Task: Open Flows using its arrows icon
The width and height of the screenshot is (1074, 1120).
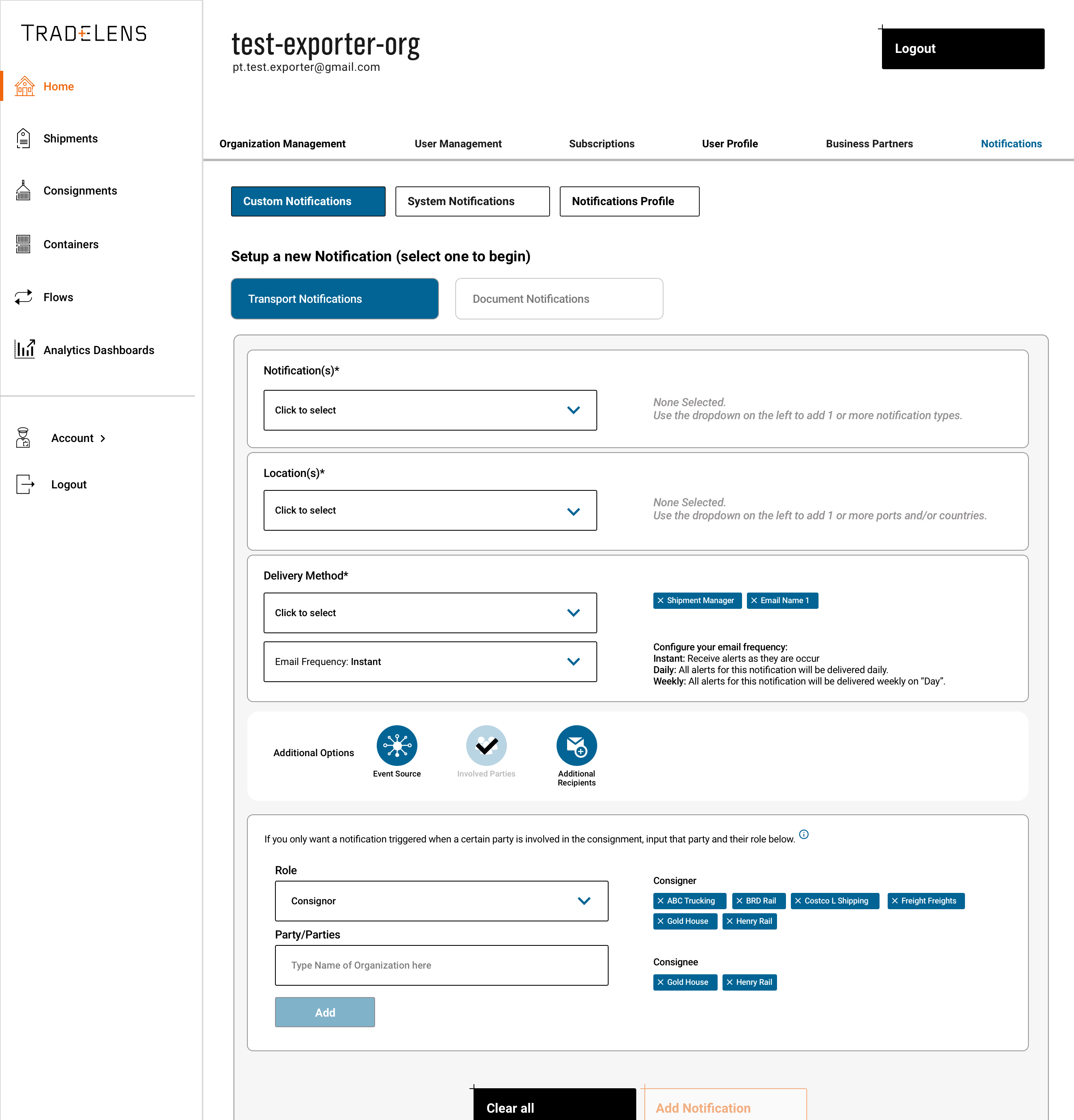Action: 24,297
